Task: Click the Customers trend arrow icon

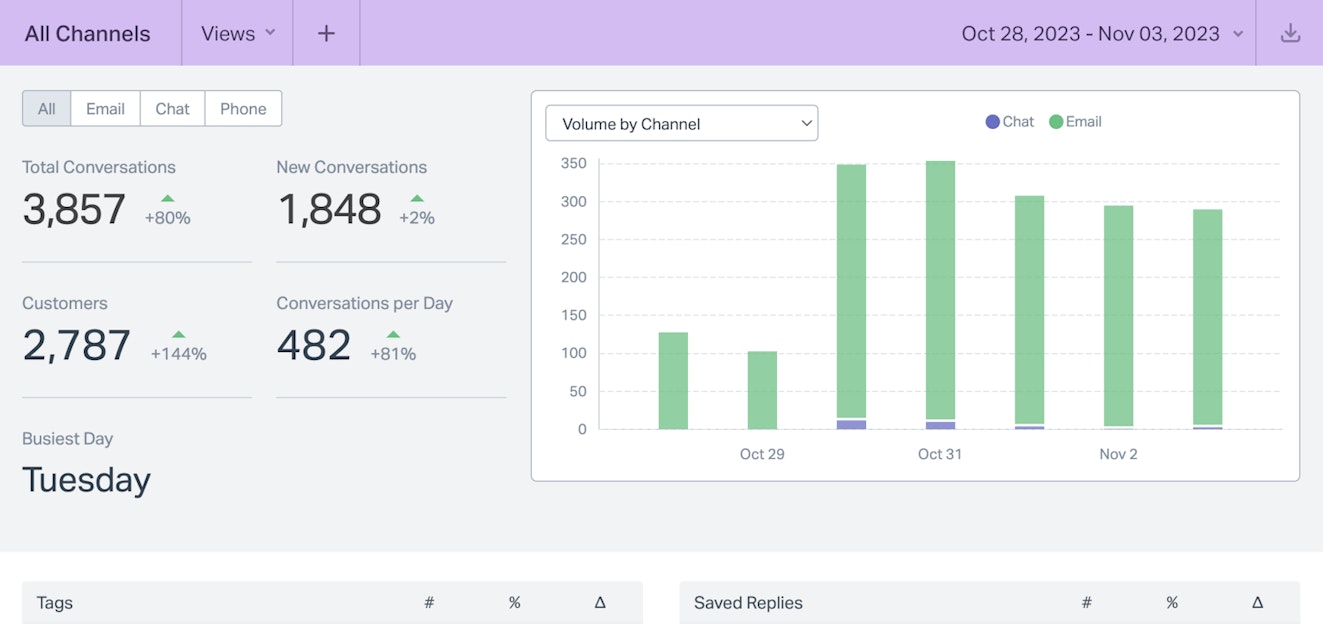Action: [178, 334]
